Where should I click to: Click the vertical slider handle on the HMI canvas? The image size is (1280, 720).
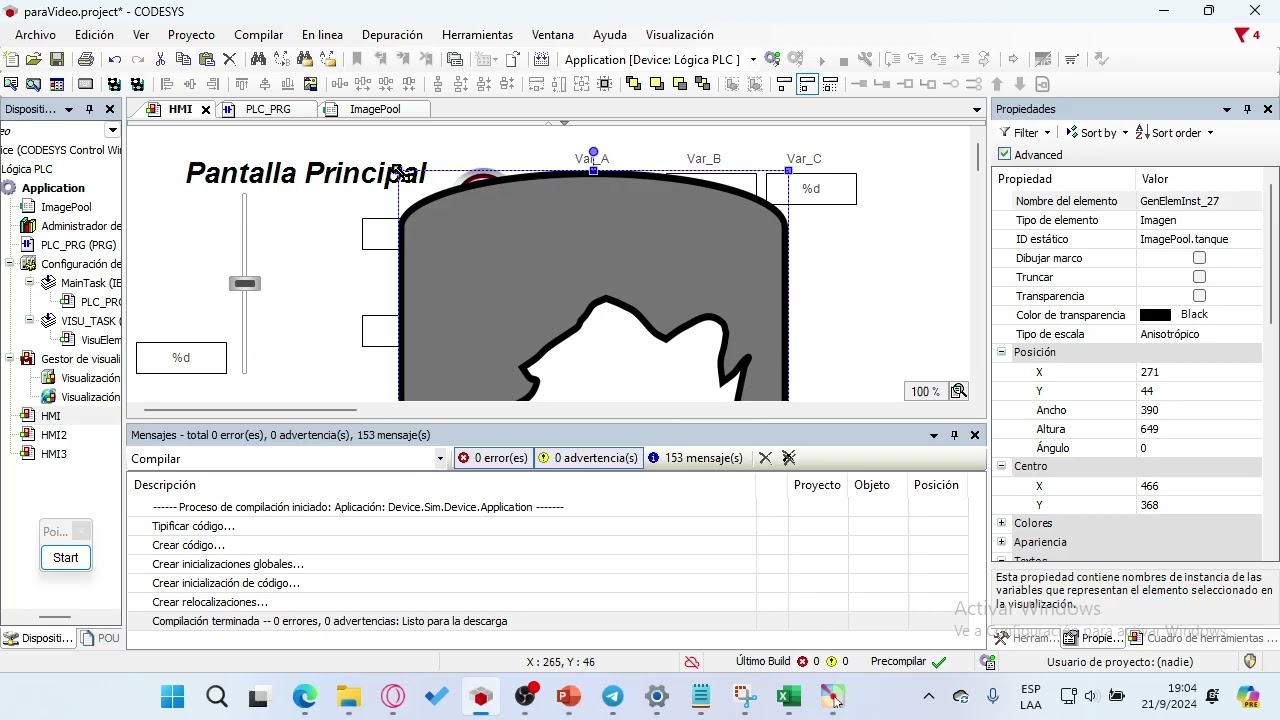click(x=245, y=284)
